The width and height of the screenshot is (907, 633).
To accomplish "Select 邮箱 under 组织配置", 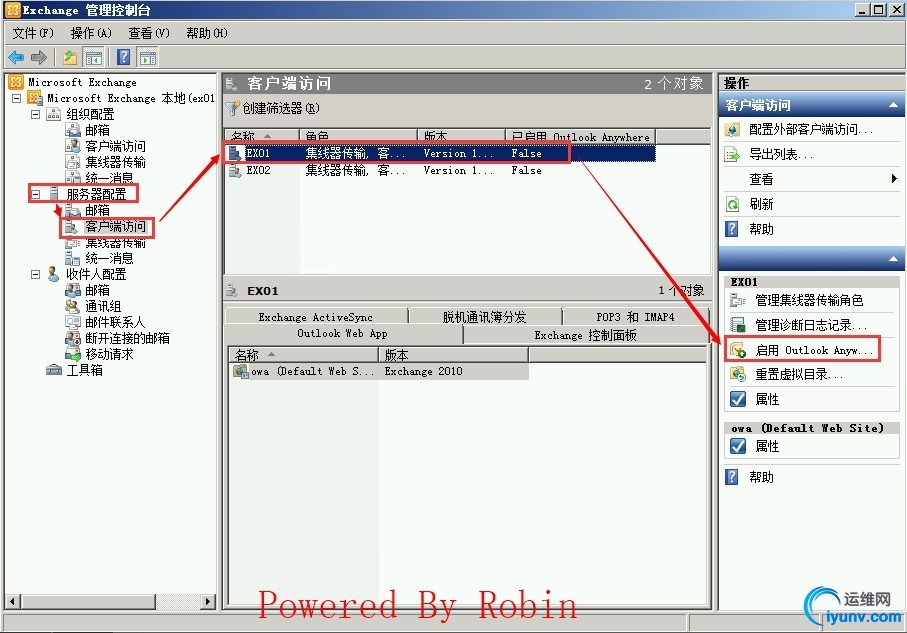I will point(97,130).
